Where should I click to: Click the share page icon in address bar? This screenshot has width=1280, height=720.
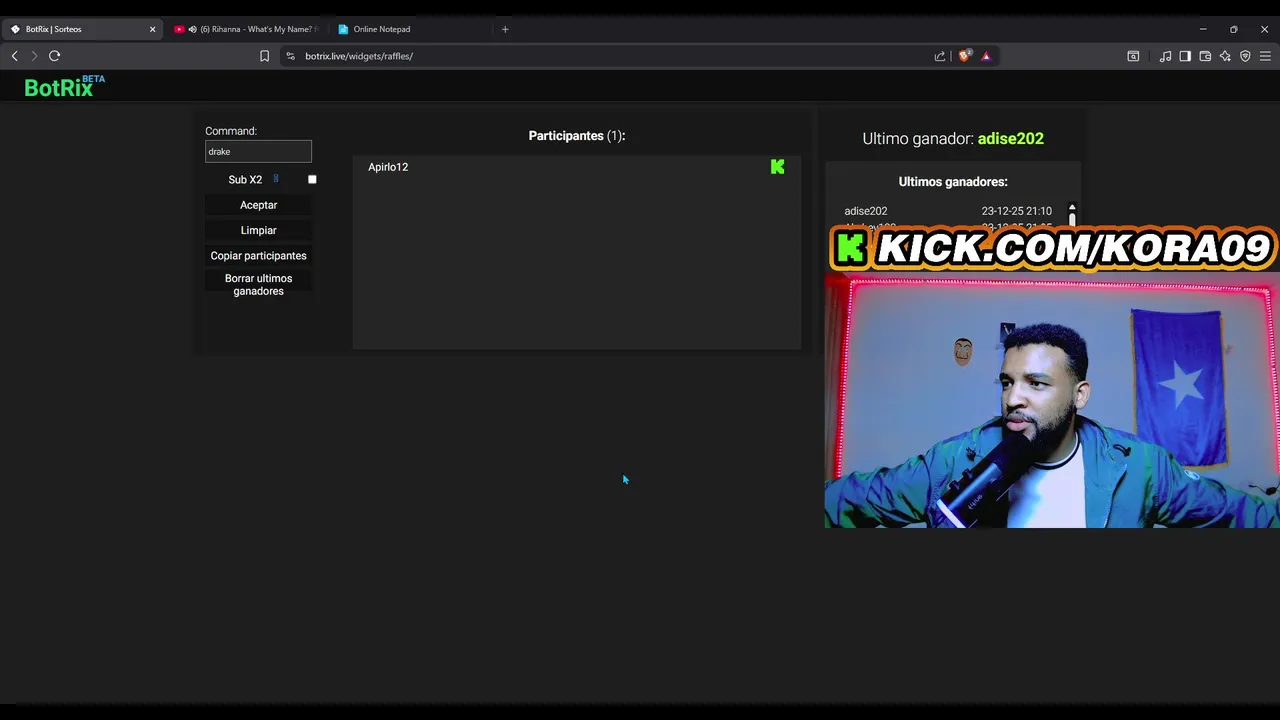[940, 56]
